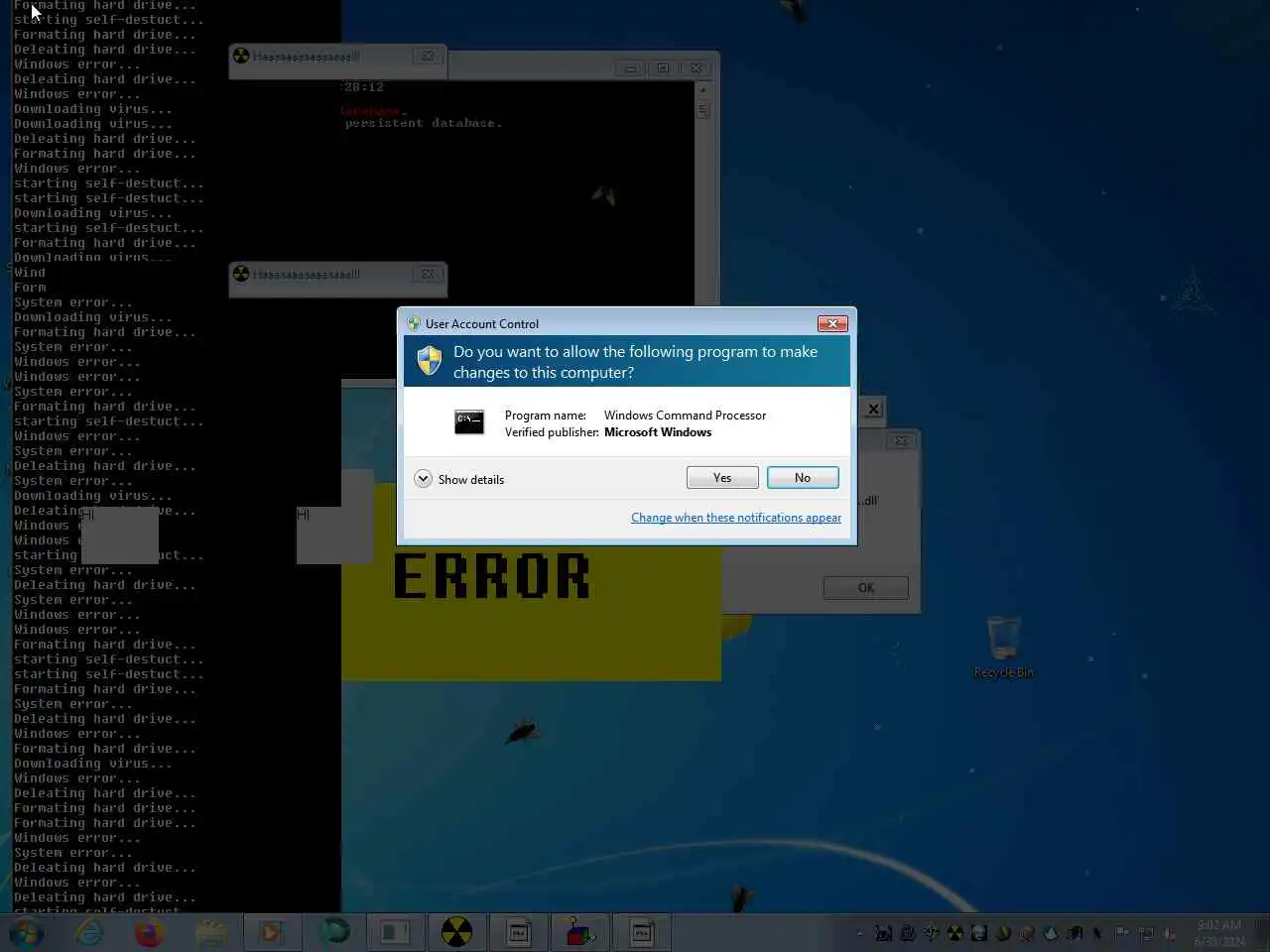
Task: Open 'Change when these notifications appear' link
Action: tap(736, 518)
